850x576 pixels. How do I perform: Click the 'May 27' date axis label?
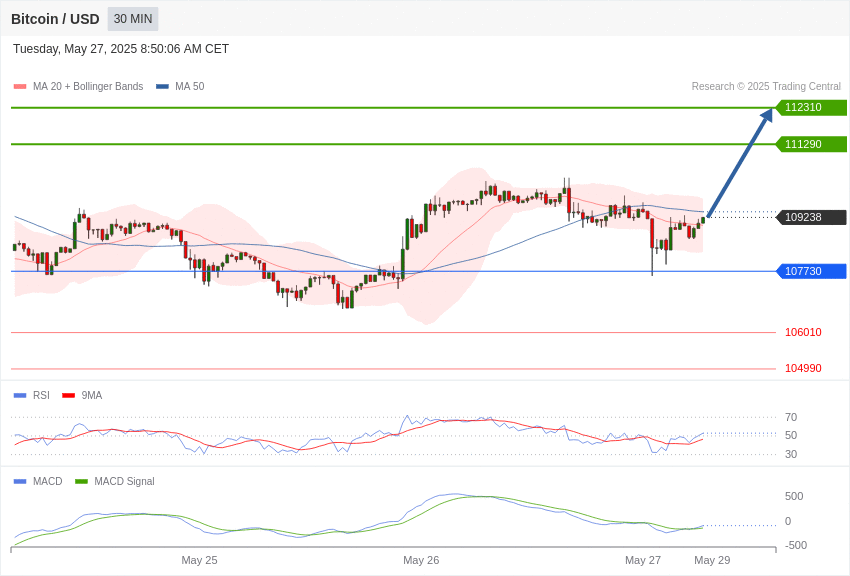tap(643, 560)
